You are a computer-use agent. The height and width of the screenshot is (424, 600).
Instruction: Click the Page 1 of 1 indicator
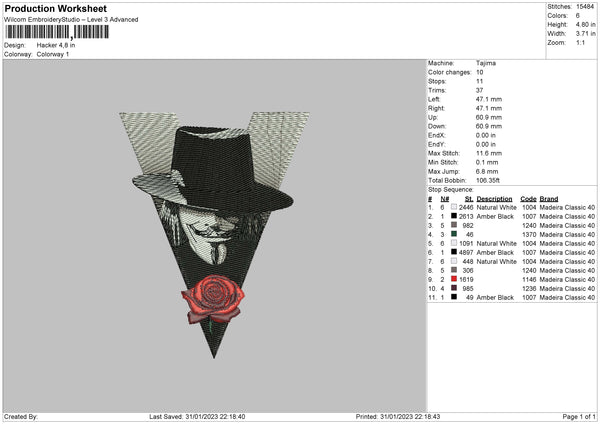579,417
